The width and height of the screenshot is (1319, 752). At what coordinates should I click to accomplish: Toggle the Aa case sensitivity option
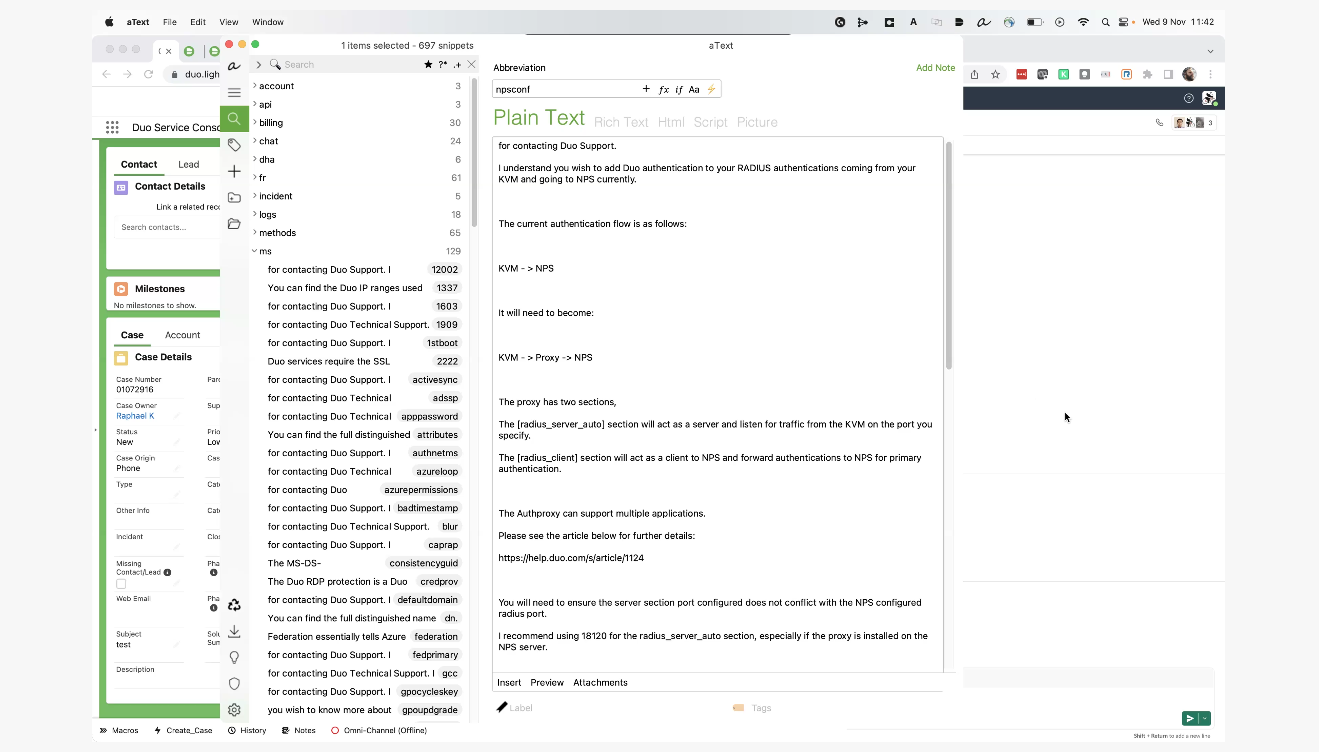[694, 89]
